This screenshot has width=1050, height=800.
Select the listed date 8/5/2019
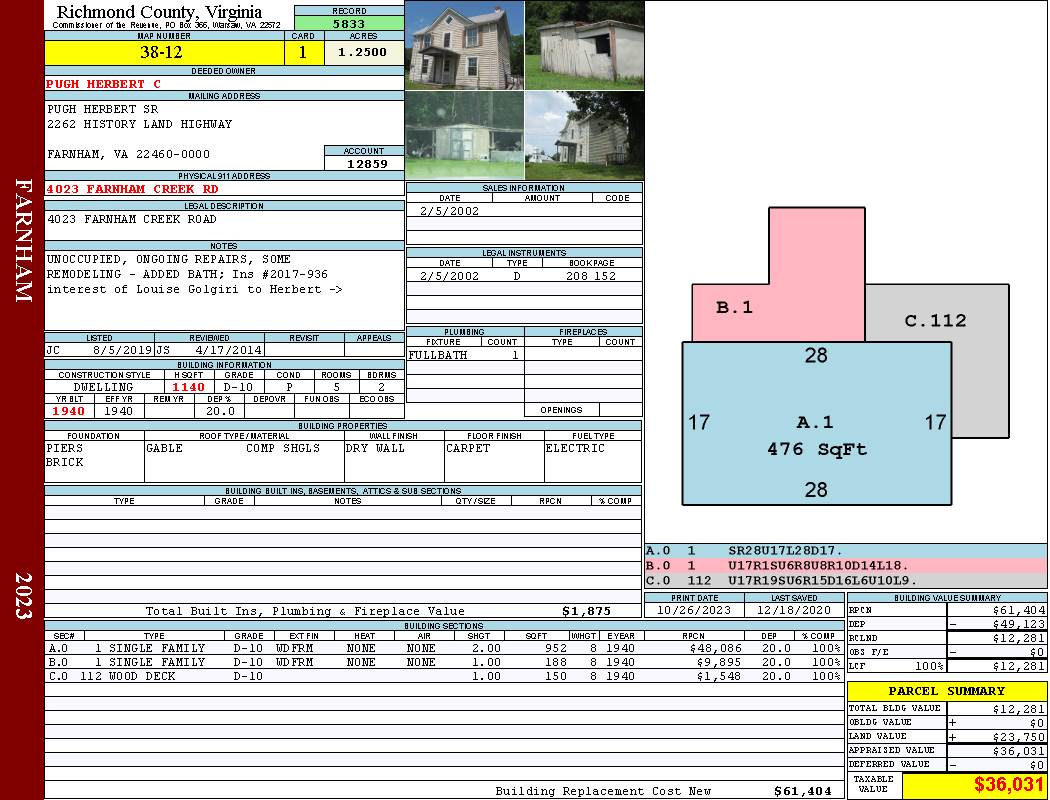[x=123, y=349]
